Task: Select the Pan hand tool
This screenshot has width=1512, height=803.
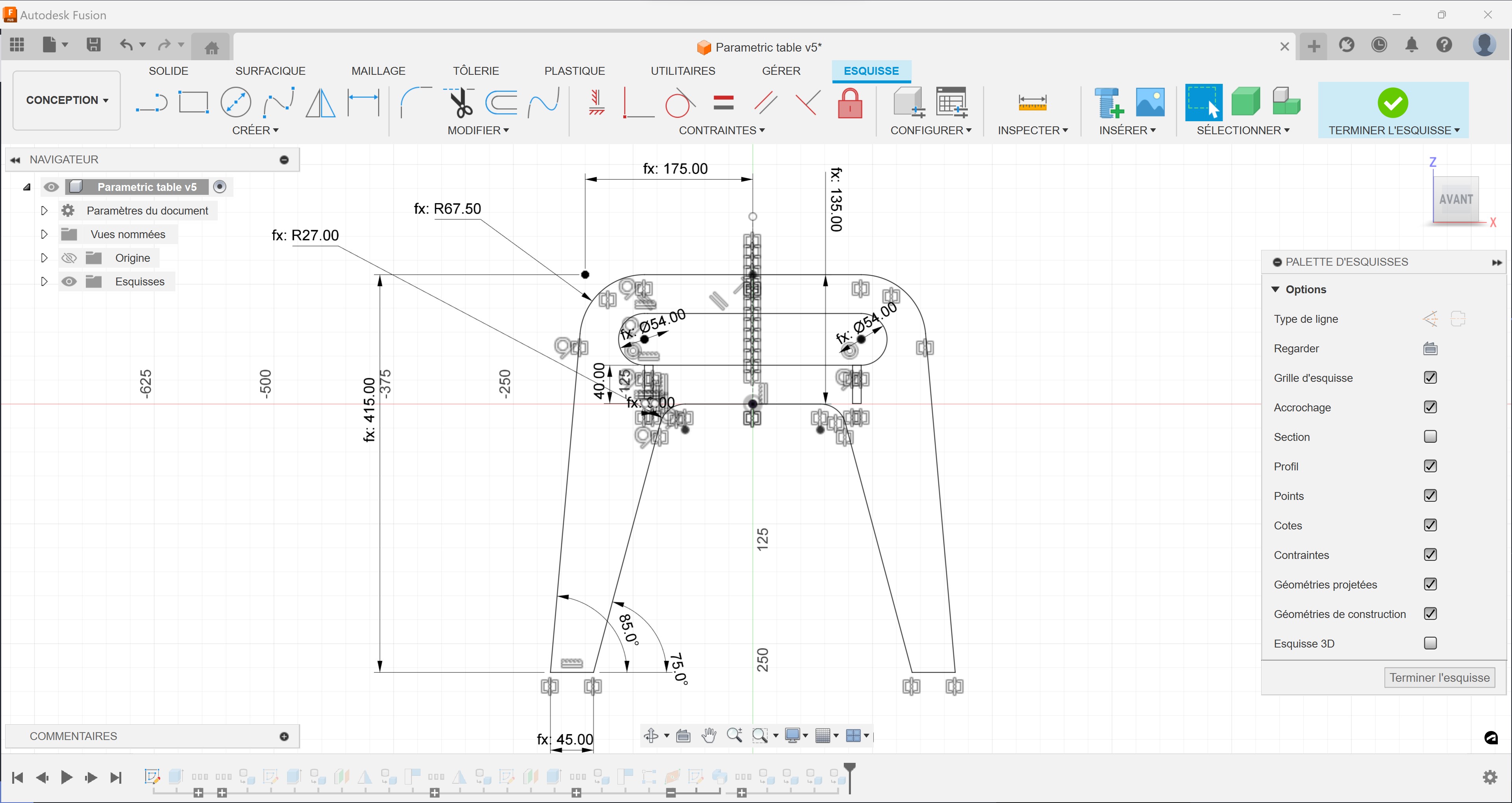Action: pos(708,735)
